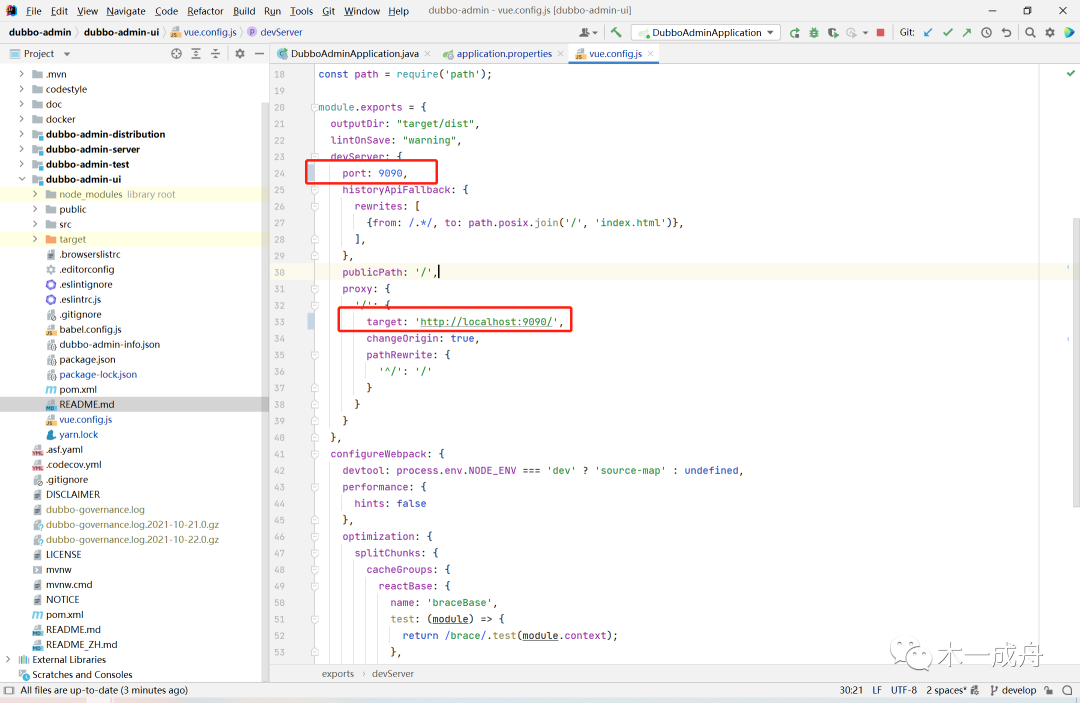Open the http://localhost:9090/ link

(486, 322)
